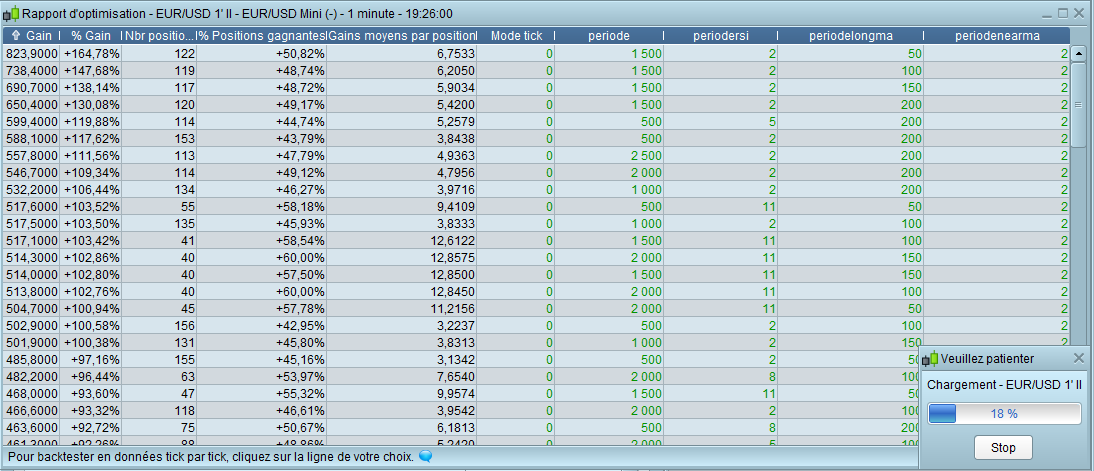Click candlestick icon in Veuillez patienter dialog
The image size is (1094, 471).
(x=930, y=358)
